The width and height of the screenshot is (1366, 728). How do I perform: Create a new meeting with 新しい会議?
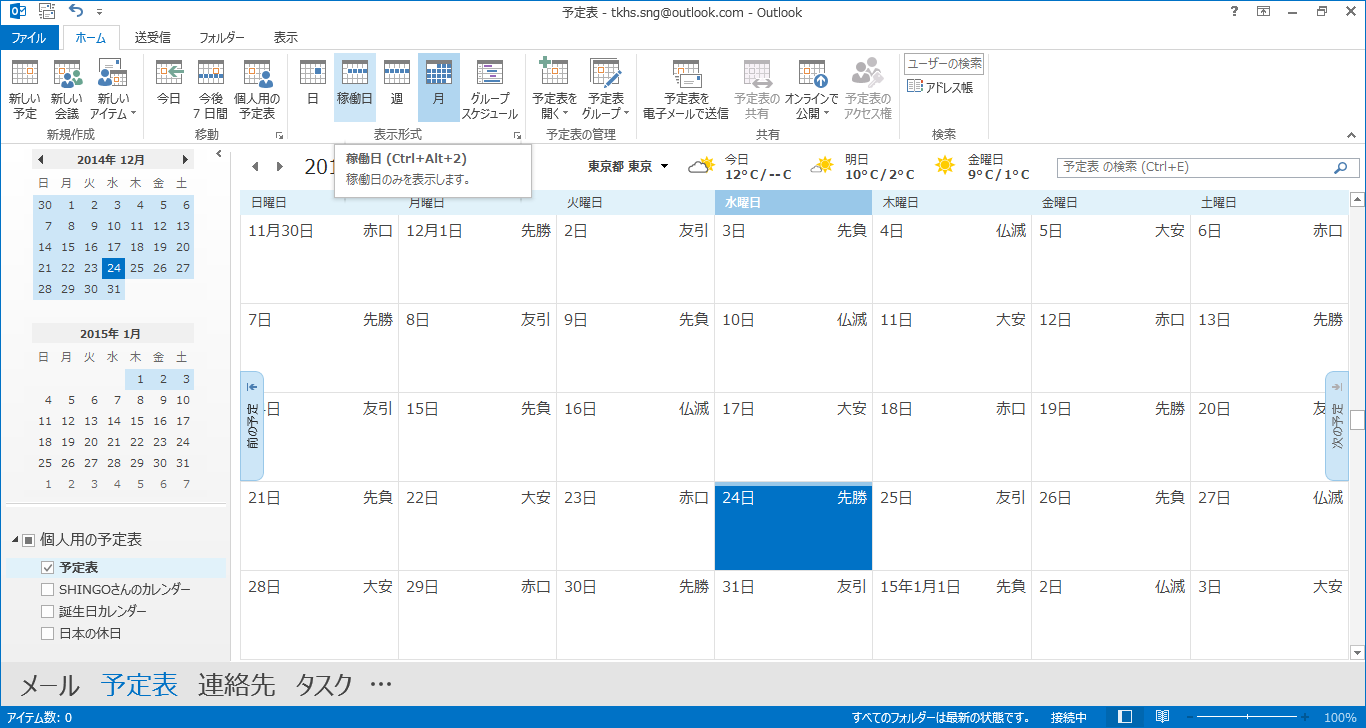click(x=67, y=89)
